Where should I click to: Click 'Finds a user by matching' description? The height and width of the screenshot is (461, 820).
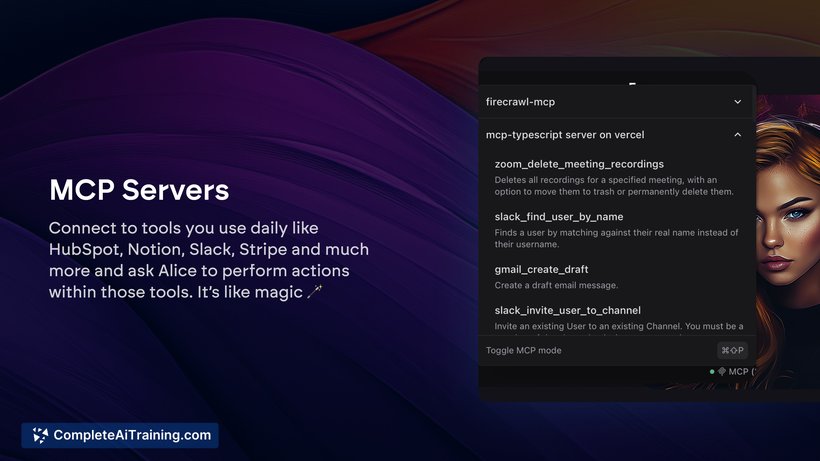[x=616, y=238]
